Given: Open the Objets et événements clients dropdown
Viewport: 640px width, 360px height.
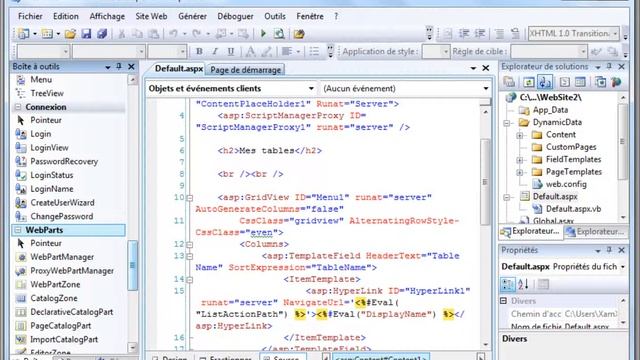Looking at the screenshot, I should [311, 89].
